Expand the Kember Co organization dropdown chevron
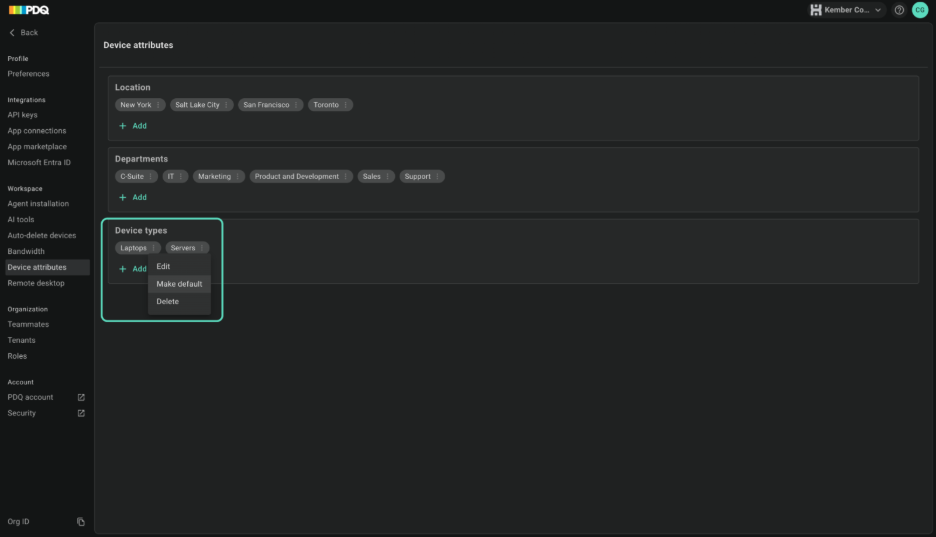 (878, 10)
